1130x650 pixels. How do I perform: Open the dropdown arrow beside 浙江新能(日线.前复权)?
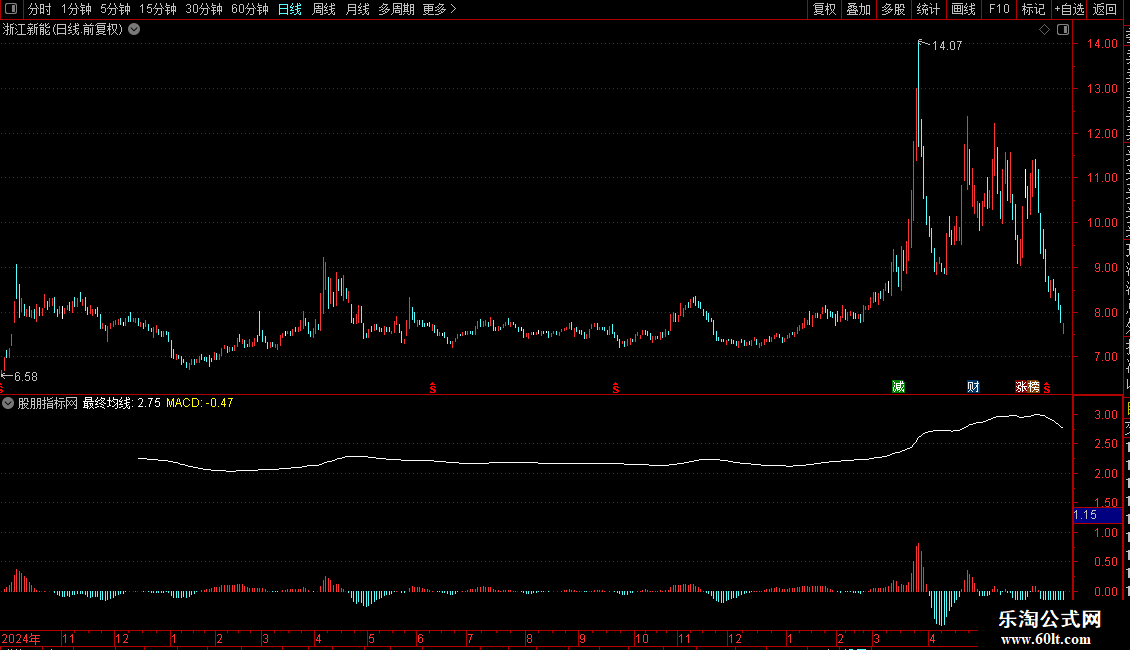[134, 30]
